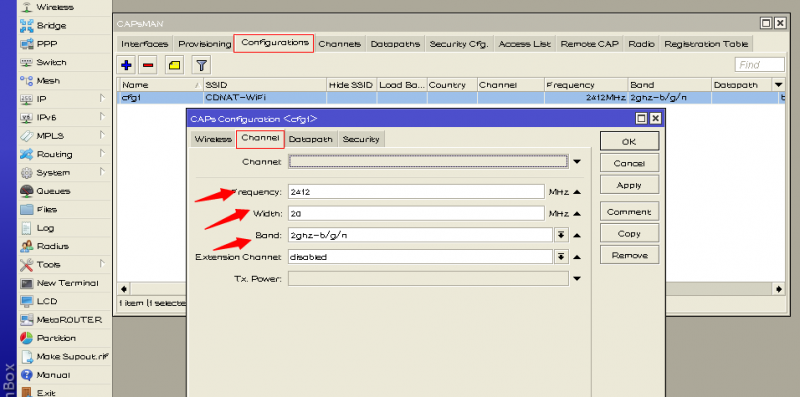Open the Registration Table tab
The image size is (800, 397).
click(x=706, y=44)
